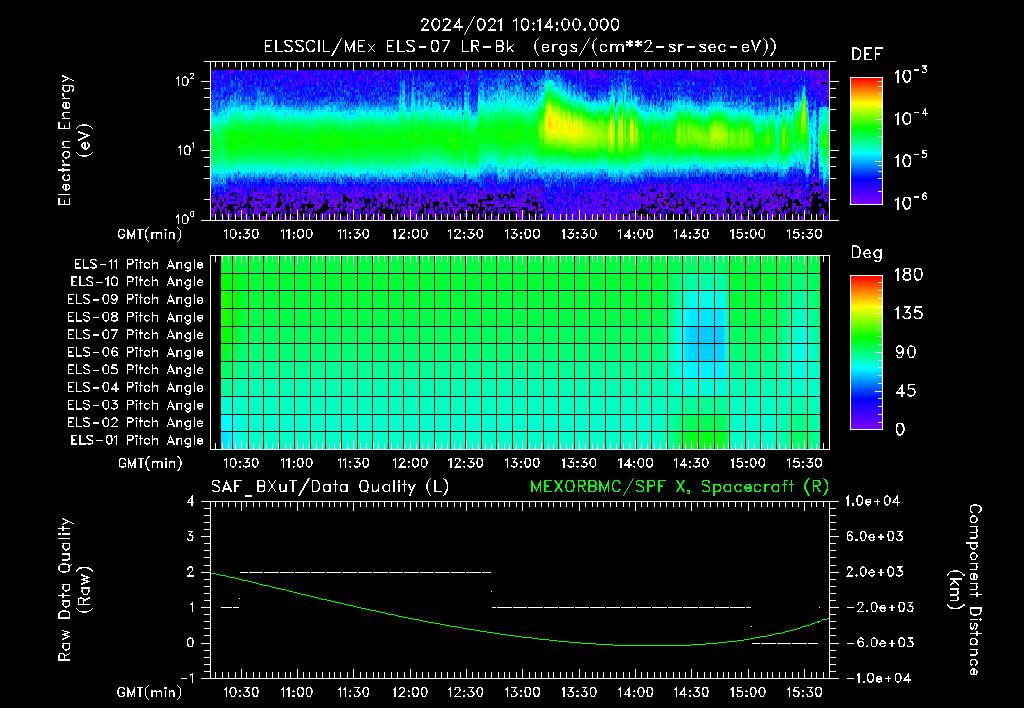1024x708 pixels.
Task: Click the 90 value on the Deg scale
Action: pyautogui.click(x=906, y=353)
